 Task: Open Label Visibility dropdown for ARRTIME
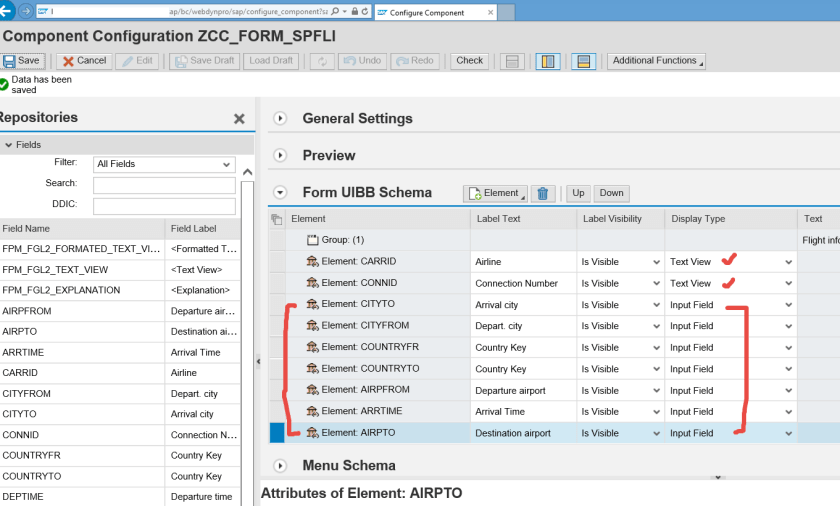click(656, 412)
